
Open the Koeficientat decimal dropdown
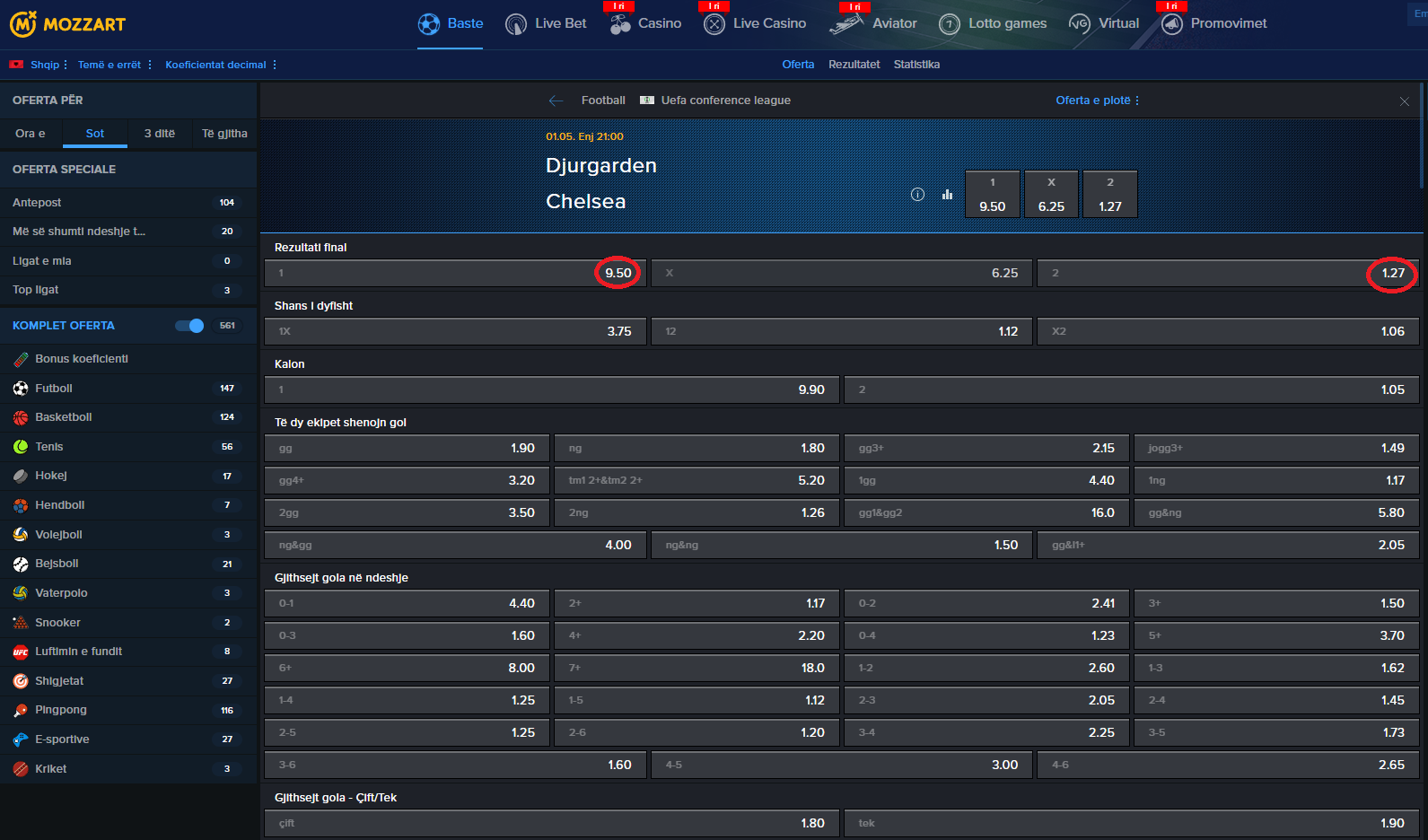tap(221, 65)
